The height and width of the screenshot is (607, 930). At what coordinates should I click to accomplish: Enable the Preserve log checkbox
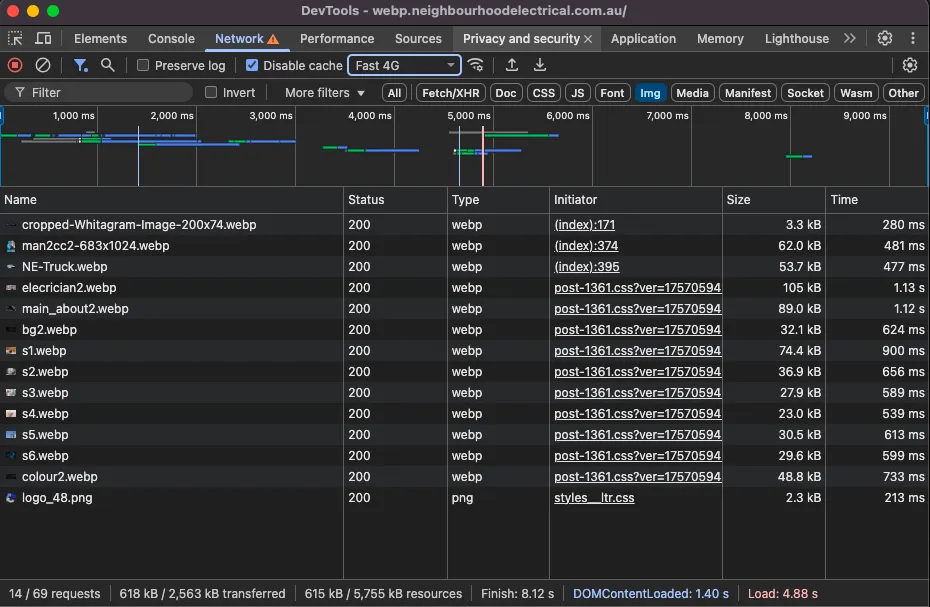pos(143,66)
